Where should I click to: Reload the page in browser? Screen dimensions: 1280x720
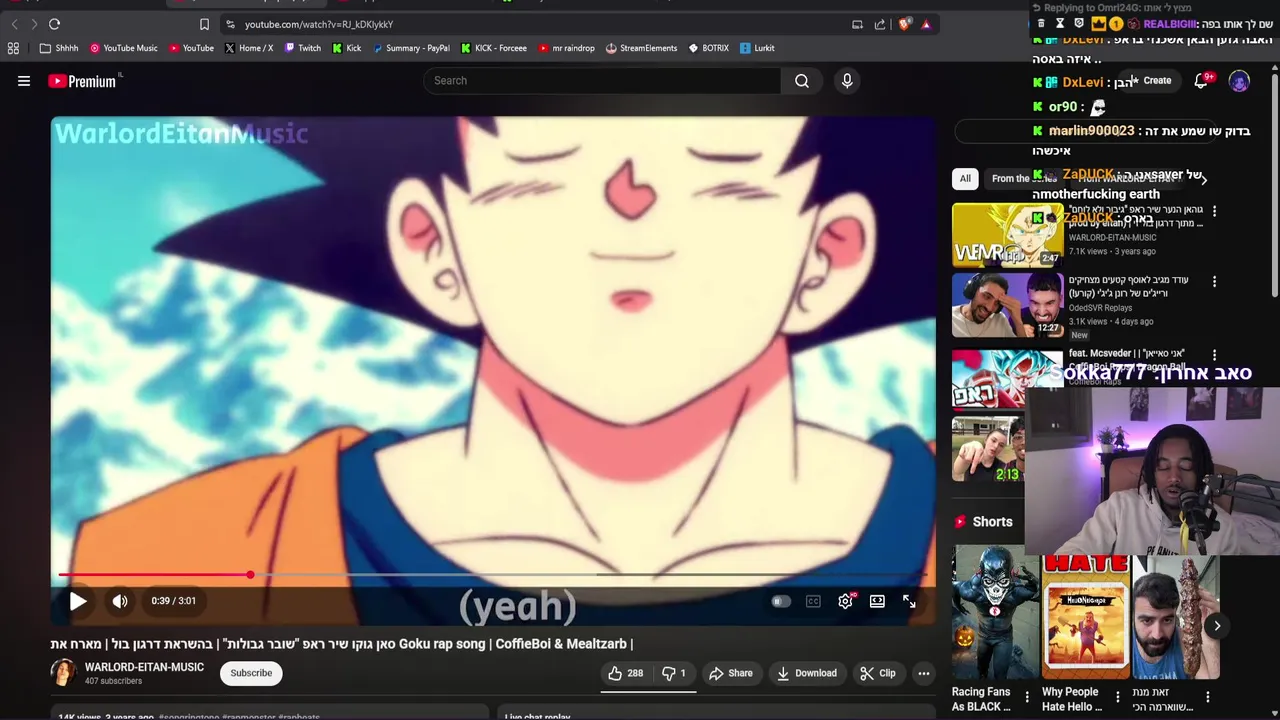coord(54,24)
